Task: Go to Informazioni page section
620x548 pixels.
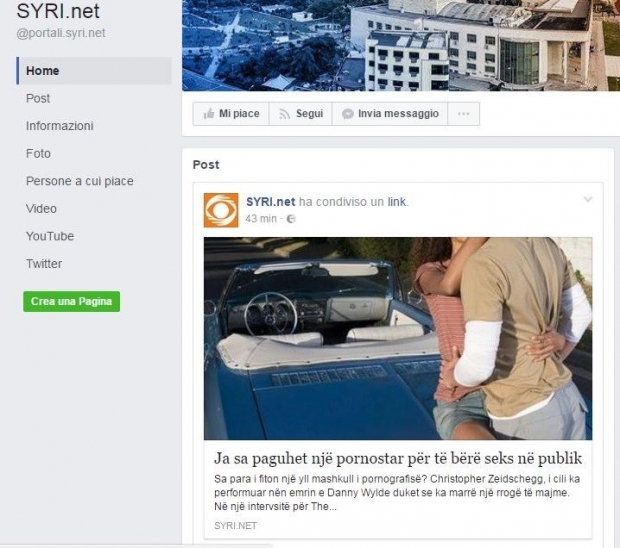Action: pos(60,126)
